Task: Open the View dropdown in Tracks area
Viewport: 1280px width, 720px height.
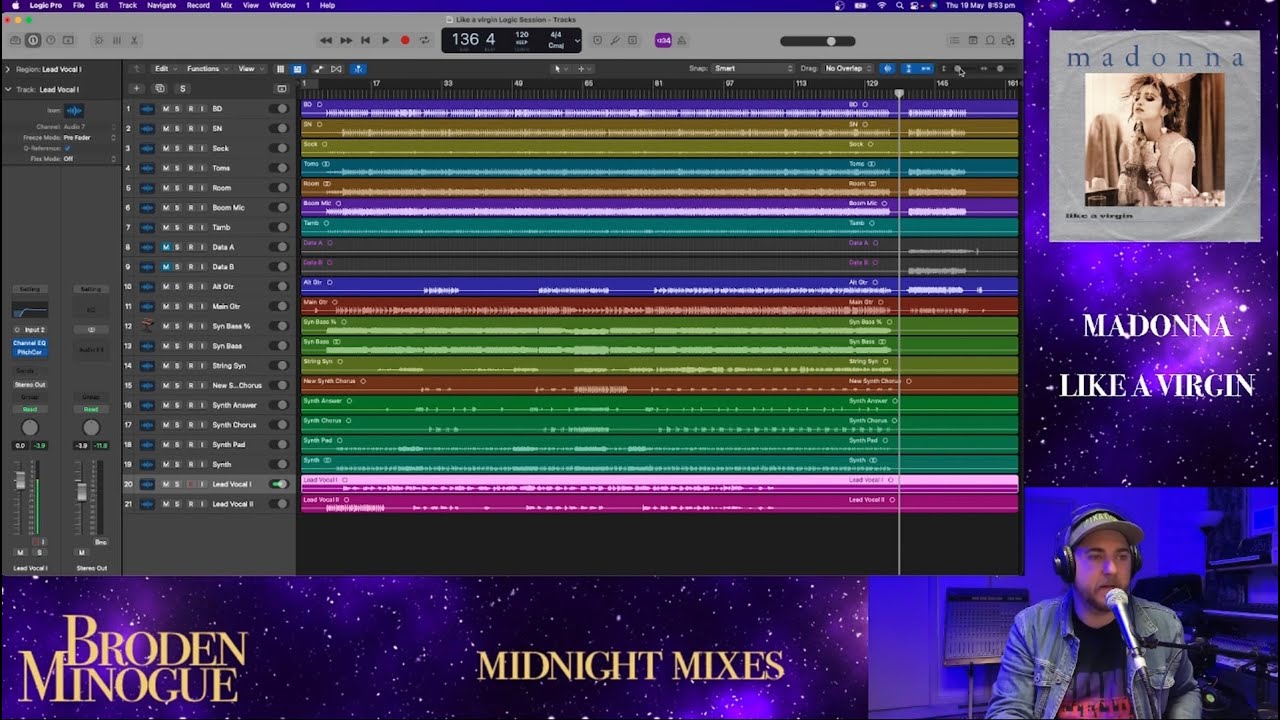Action: click(249, 69)
